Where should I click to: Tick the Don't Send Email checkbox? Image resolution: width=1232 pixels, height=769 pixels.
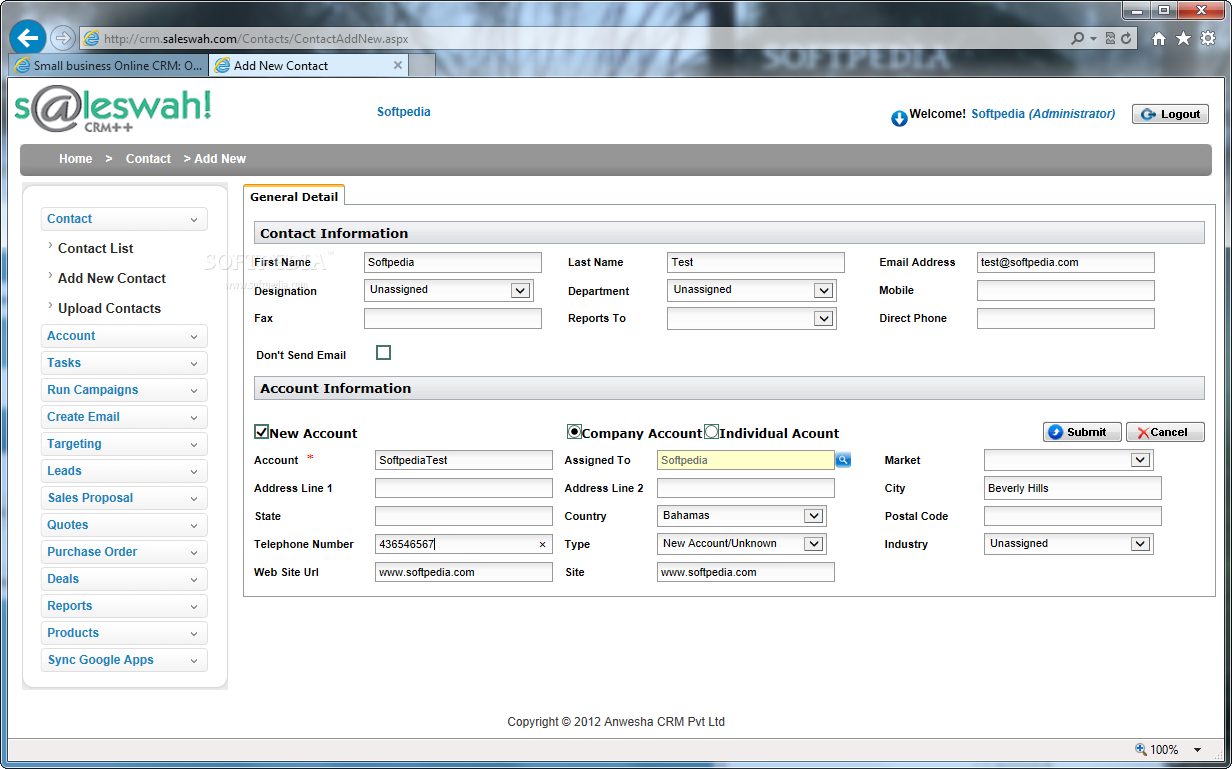383,353
